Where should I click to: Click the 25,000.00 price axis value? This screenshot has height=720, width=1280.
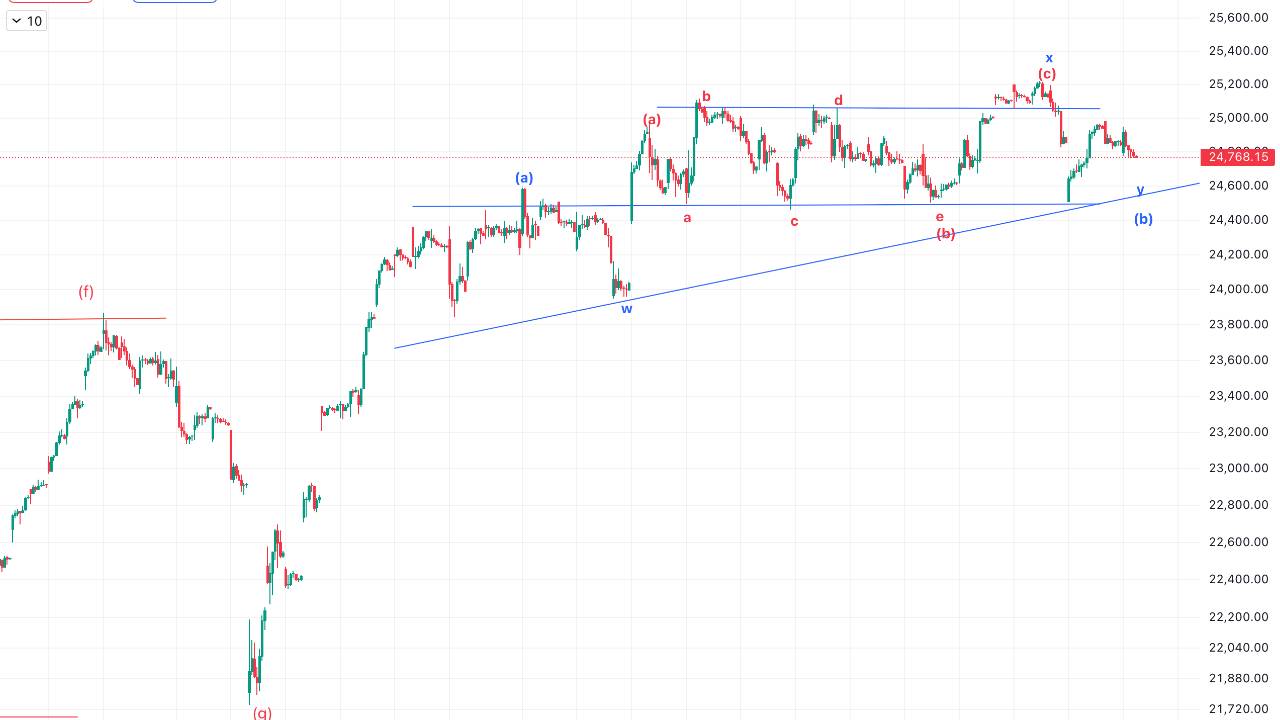pyautogui.click(x=1237, y=117)
